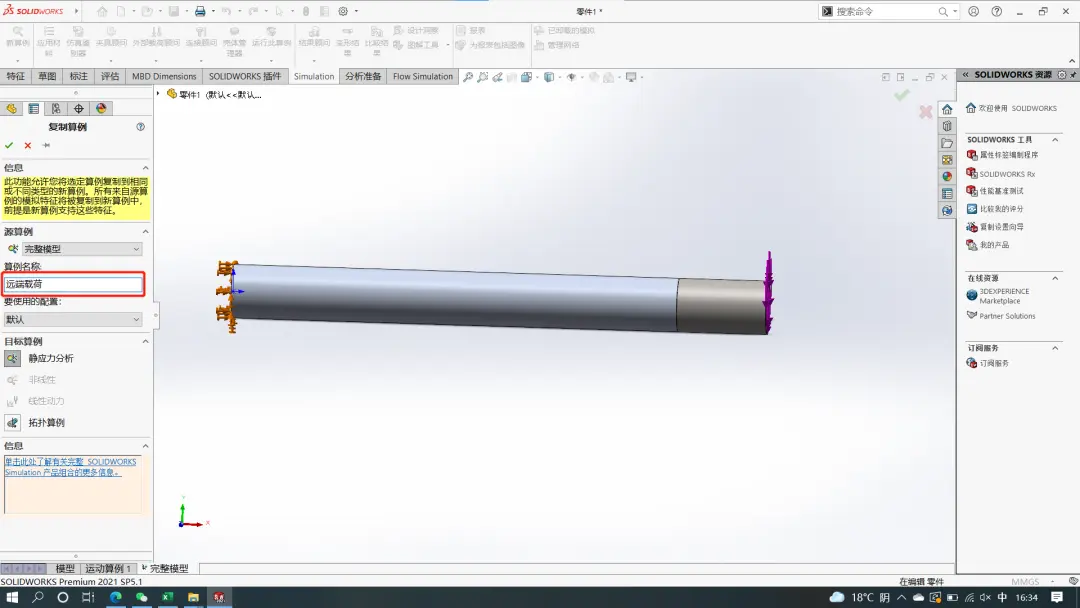
Task: Expand the 零件1 flyout tree arrow
Action: point(158,94)
